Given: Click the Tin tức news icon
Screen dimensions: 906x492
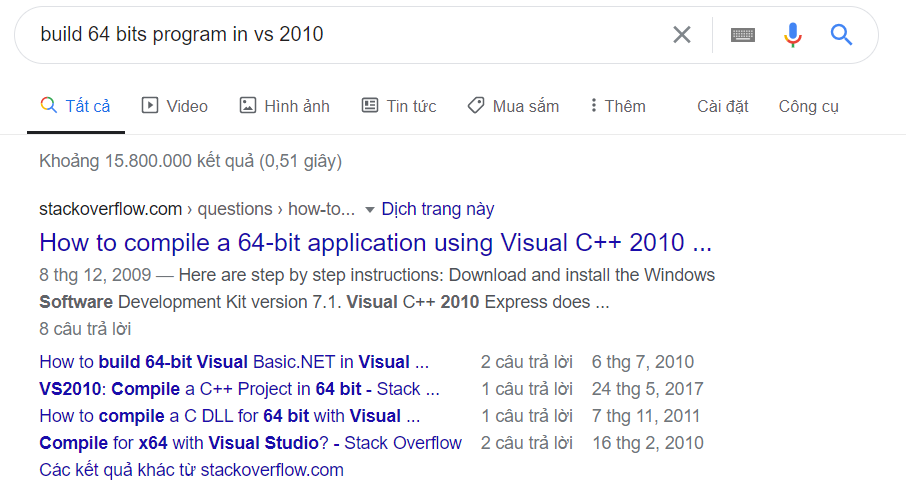Looking at the screenshot, I should [x=370, y=106].
